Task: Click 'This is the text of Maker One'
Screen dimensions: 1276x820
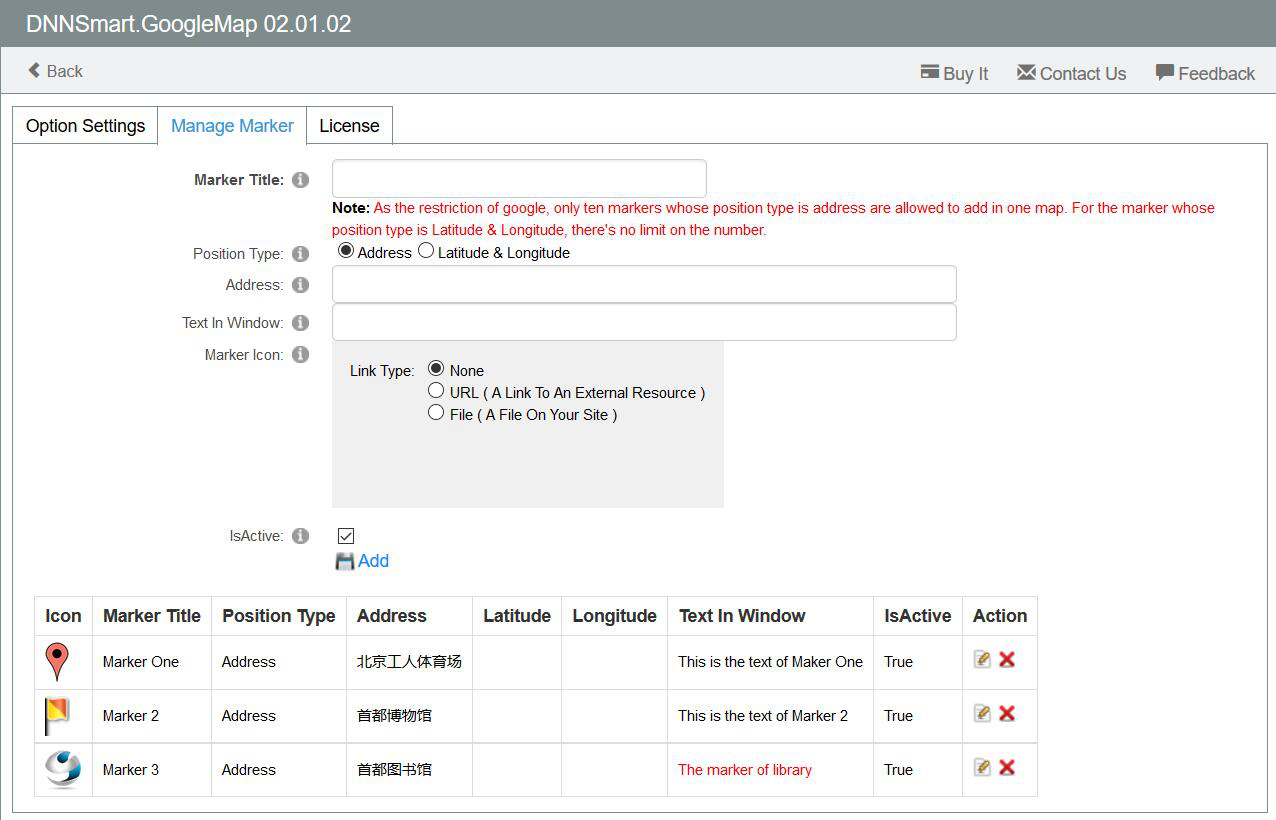Action: (x=770, y=662)
